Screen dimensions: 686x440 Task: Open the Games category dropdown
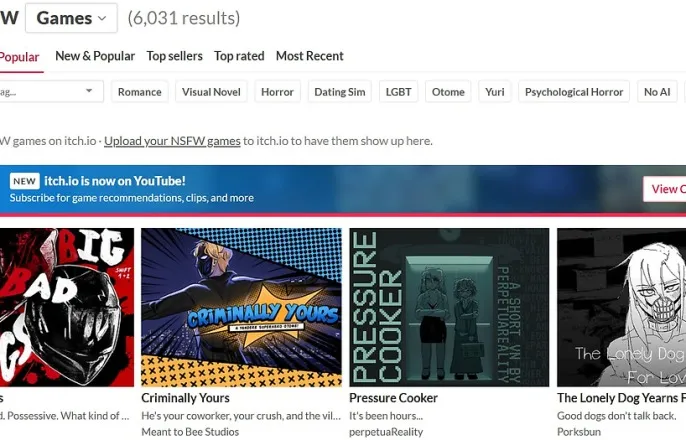click(71, 18)
